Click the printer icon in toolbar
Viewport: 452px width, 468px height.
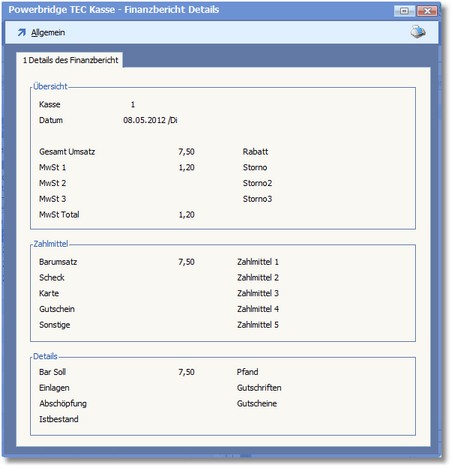[418, 32]
